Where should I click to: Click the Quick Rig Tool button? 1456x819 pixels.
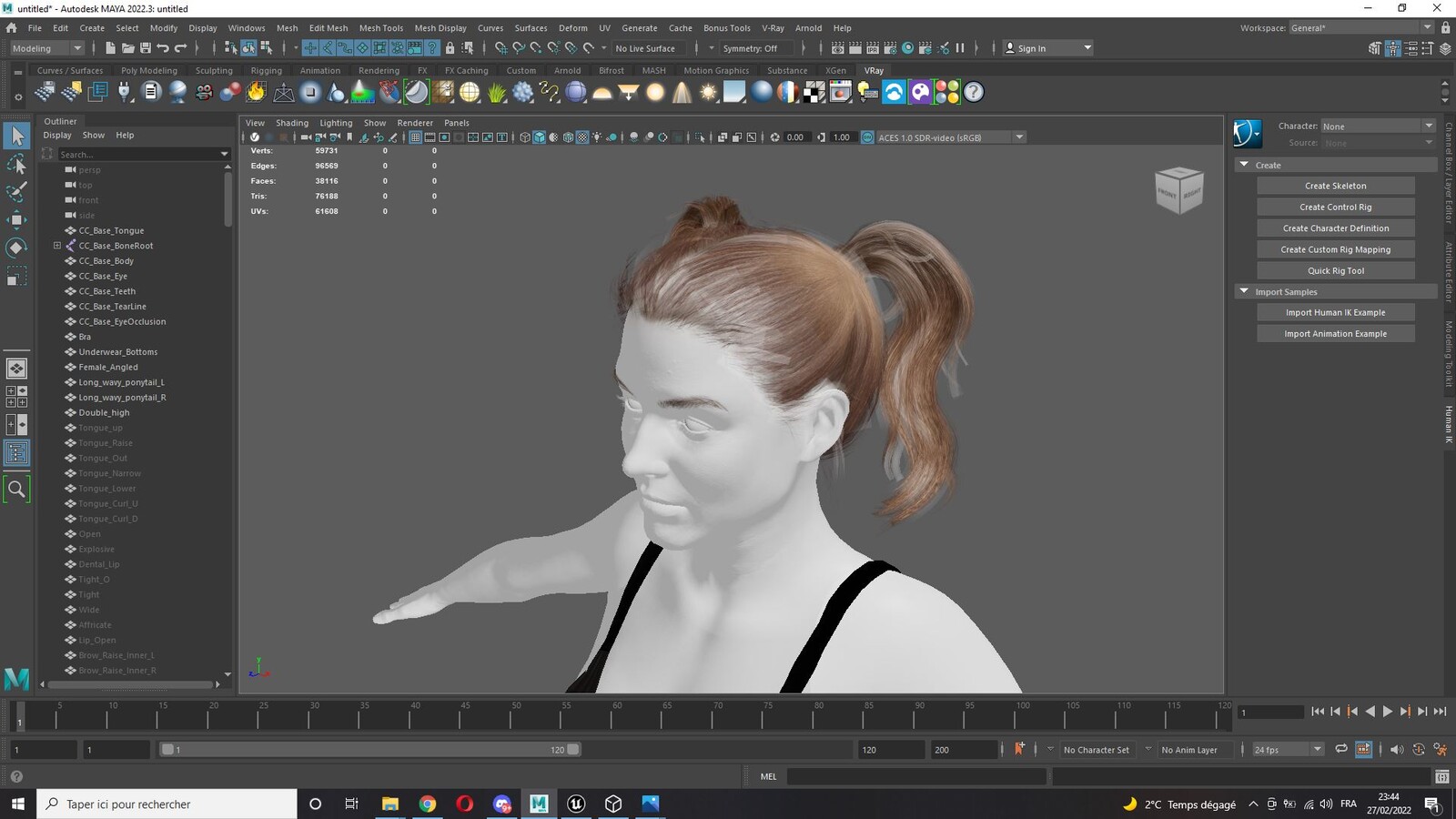(x=1335, y=270)
